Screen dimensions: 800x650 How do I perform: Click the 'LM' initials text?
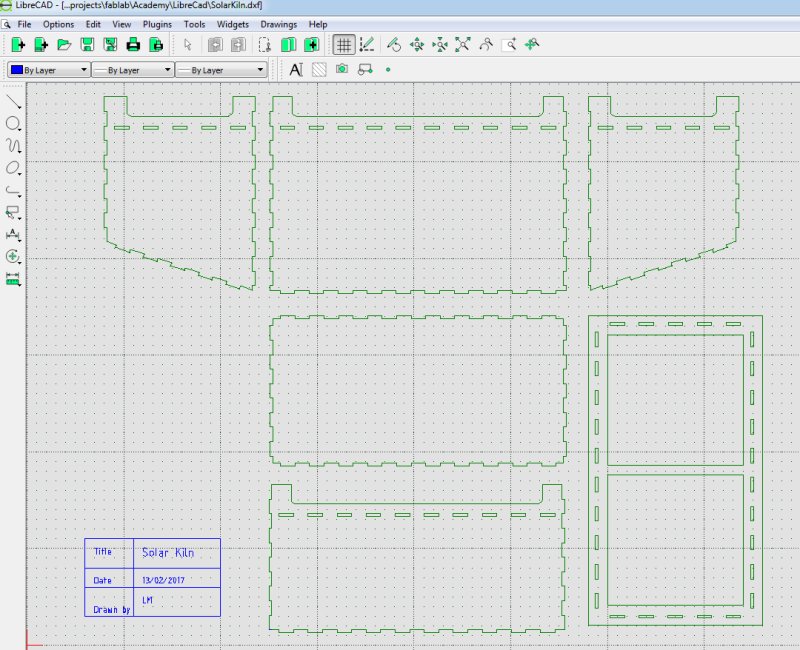147,600
